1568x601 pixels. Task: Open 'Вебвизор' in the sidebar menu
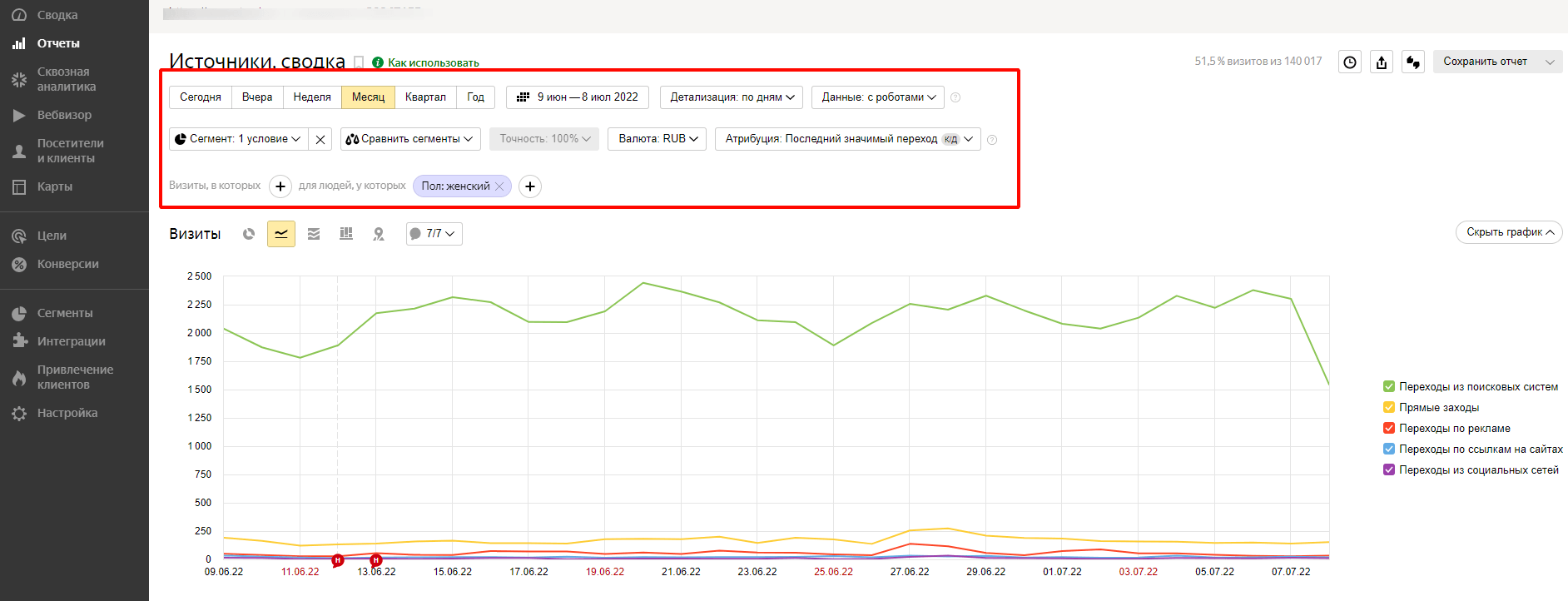click(64, 115)
